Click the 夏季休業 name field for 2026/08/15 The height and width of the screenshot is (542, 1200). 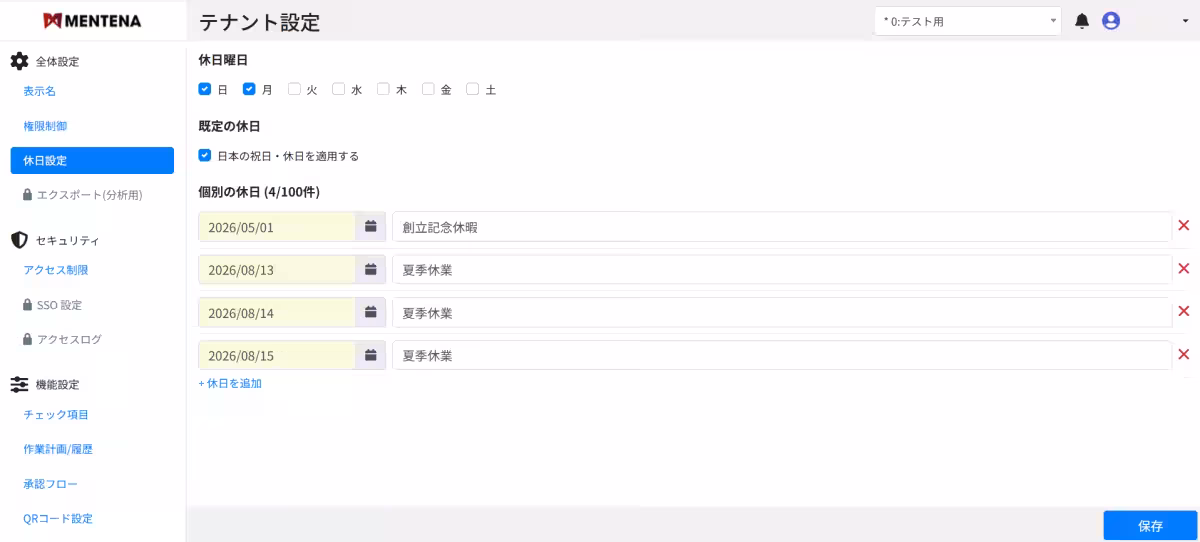pyautogui.click(x=782, y=355)
